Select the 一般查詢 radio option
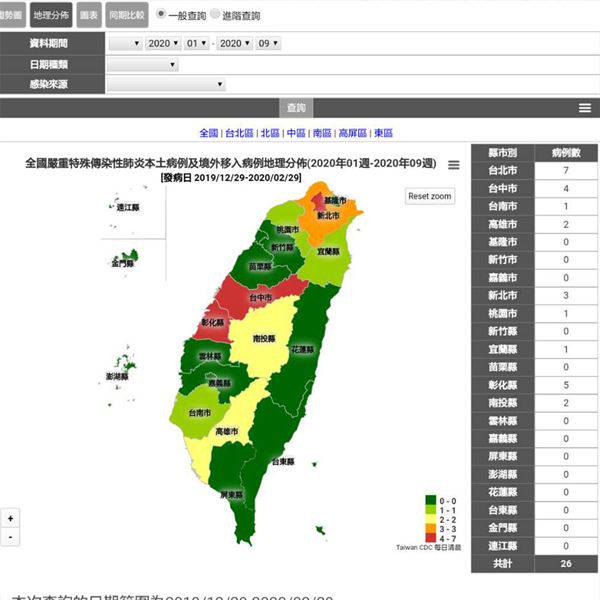Viewport: 600px width, 600px height. click(x=161, y=14)
